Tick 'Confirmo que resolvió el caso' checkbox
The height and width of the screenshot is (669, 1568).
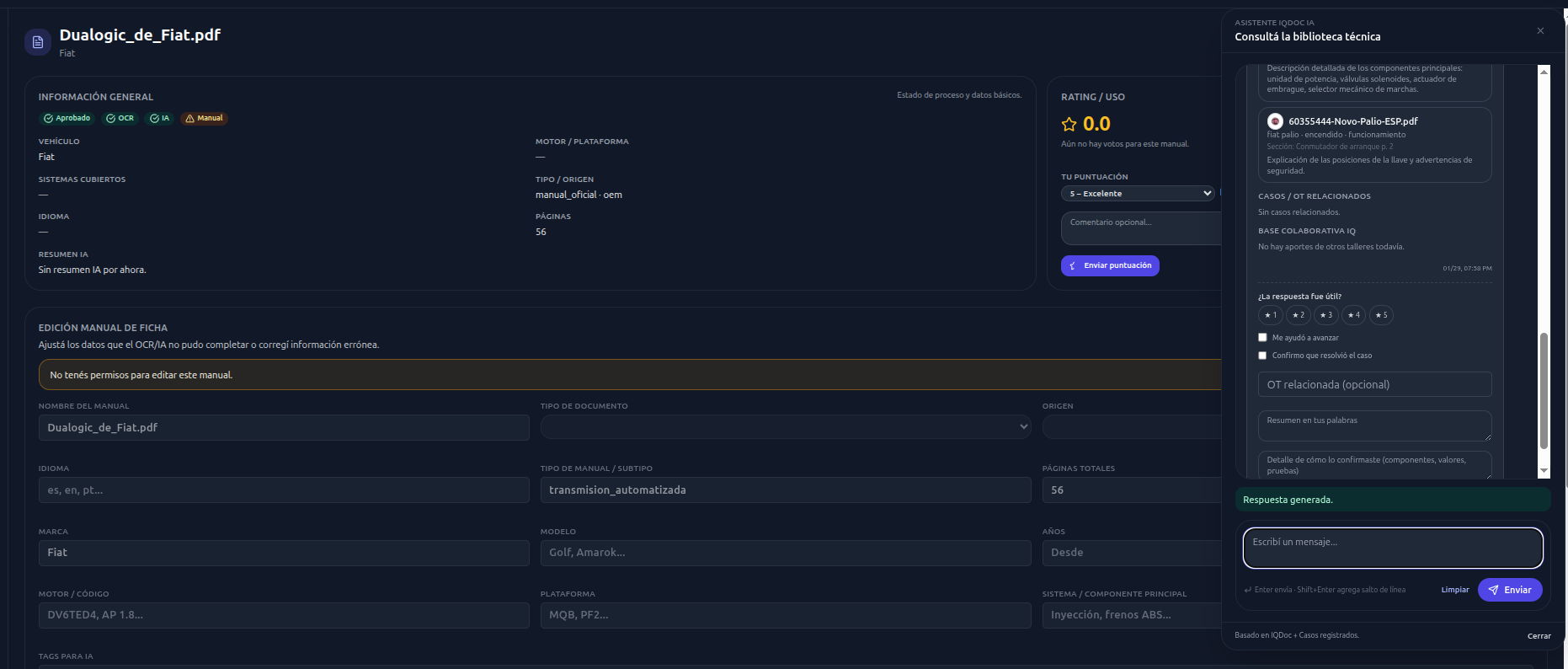point(1262,356)
